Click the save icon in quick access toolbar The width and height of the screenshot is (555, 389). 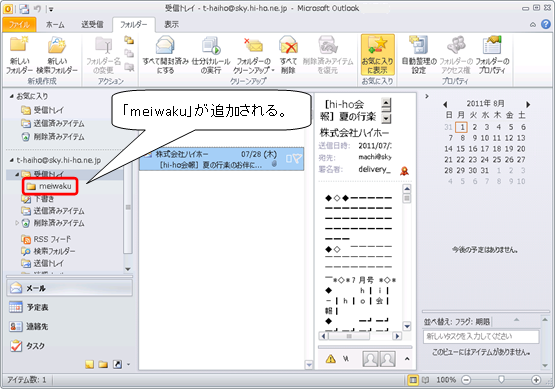[x=24, y=8]
